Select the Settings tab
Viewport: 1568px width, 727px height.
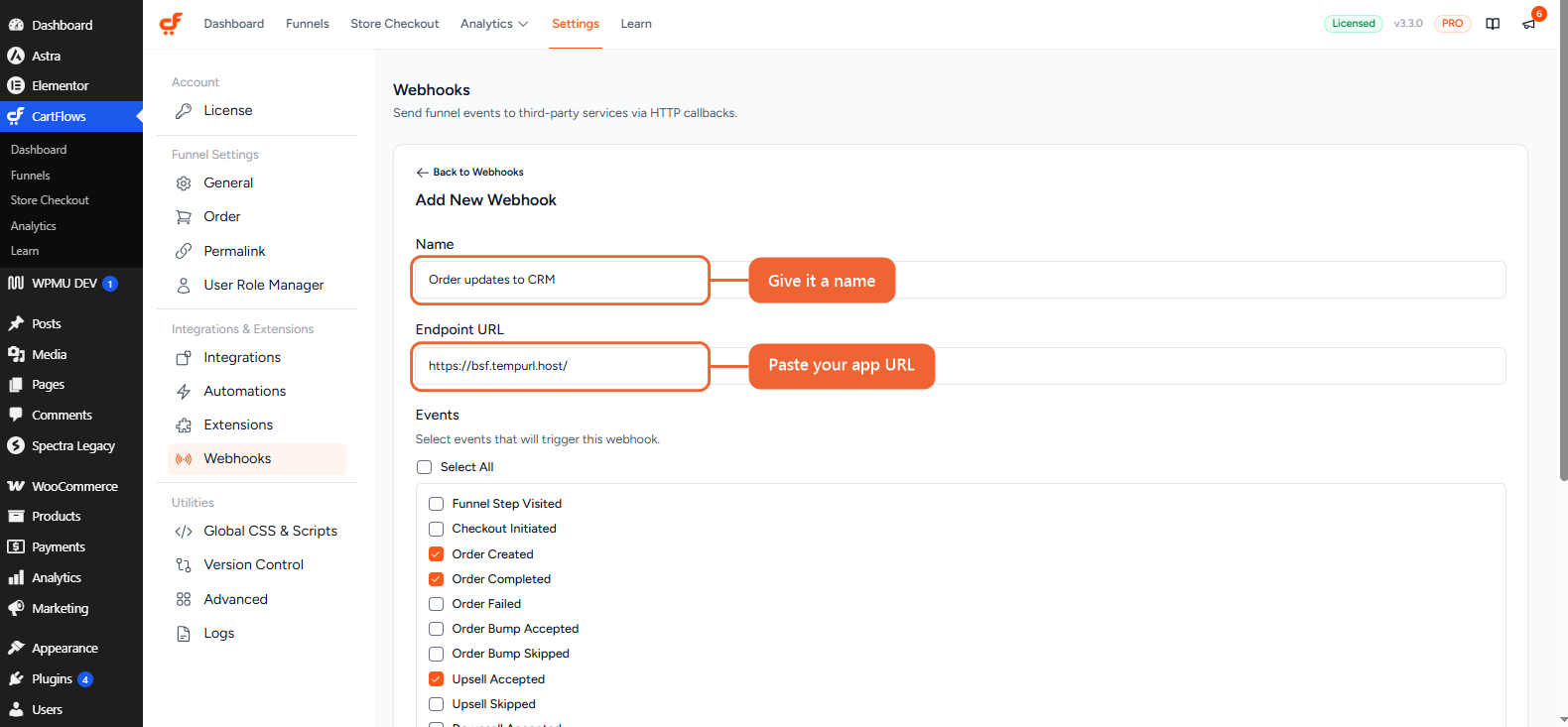576,24
